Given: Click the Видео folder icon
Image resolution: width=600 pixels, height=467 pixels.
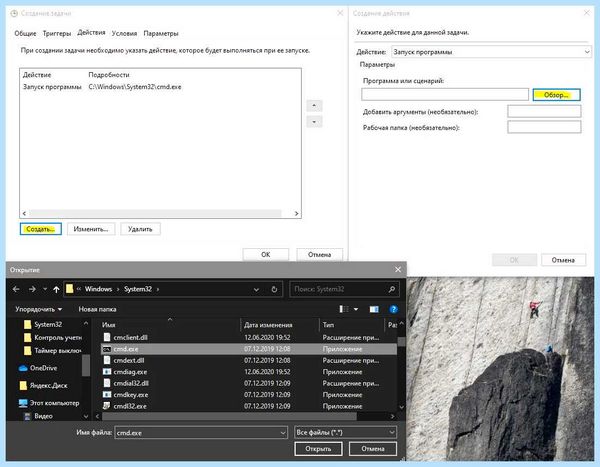Looking at the screenshot, I should pos(27,416).
